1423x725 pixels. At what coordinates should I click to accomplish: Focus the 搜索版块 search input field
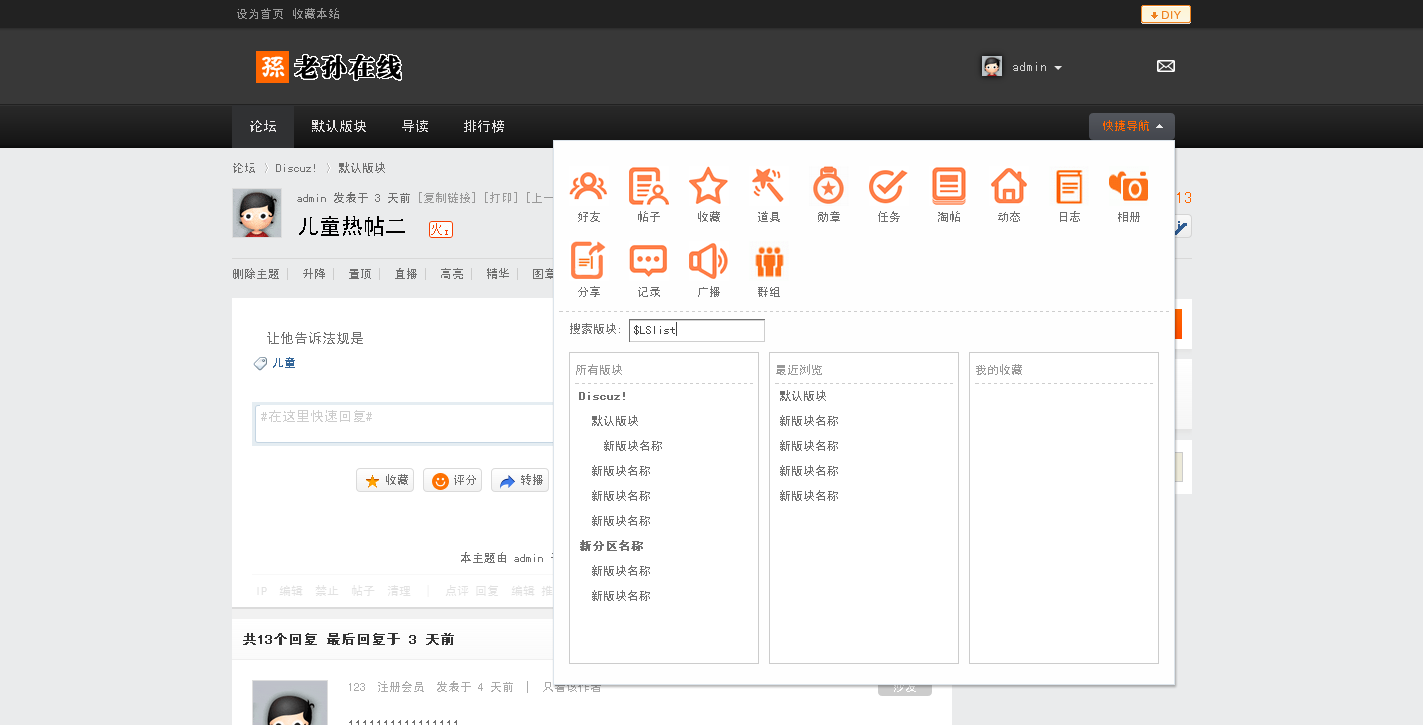click(697, 330)
